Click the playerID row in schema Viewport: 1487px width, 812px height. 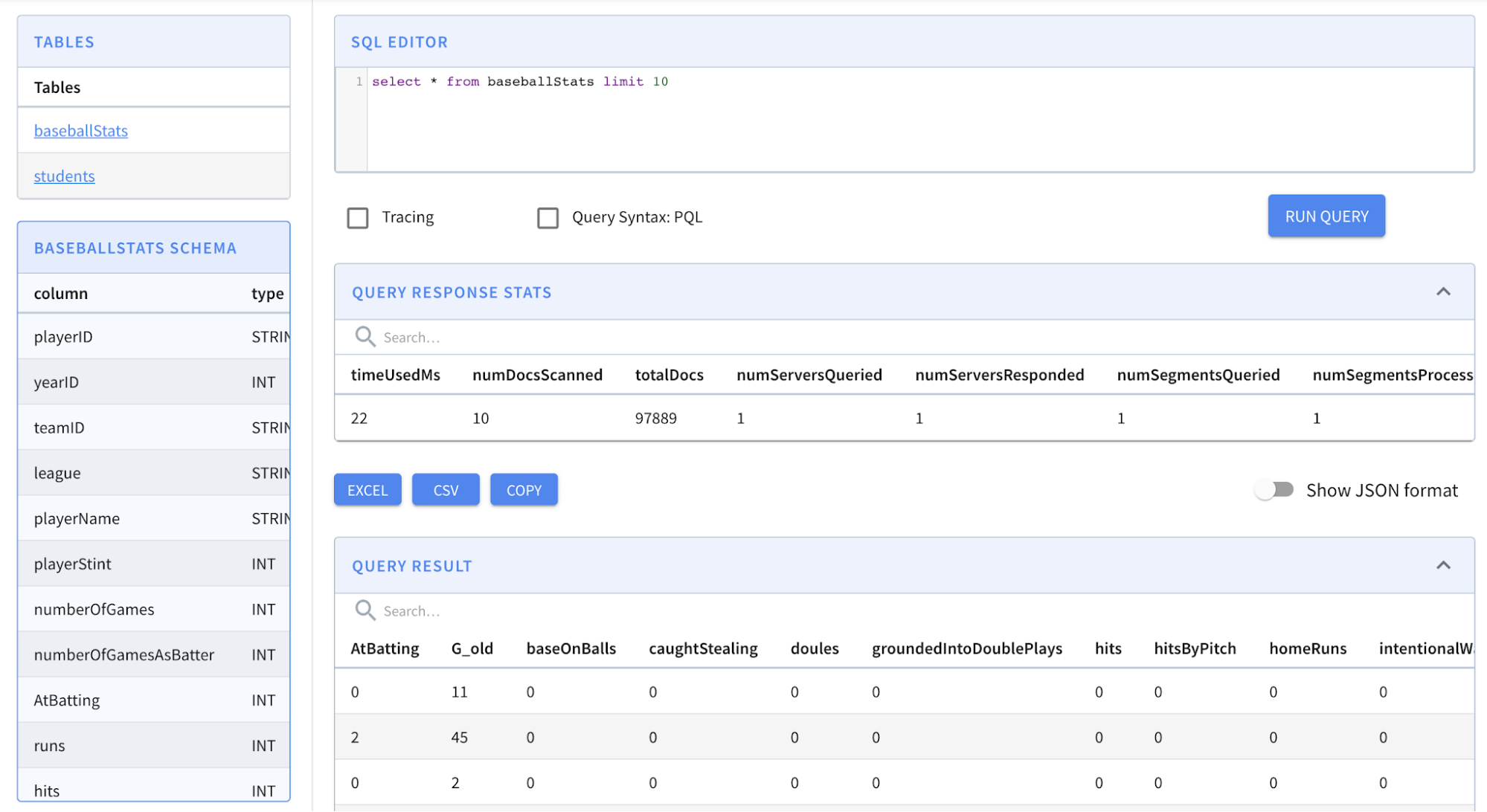pyautogui.click(x=154, y=335)
